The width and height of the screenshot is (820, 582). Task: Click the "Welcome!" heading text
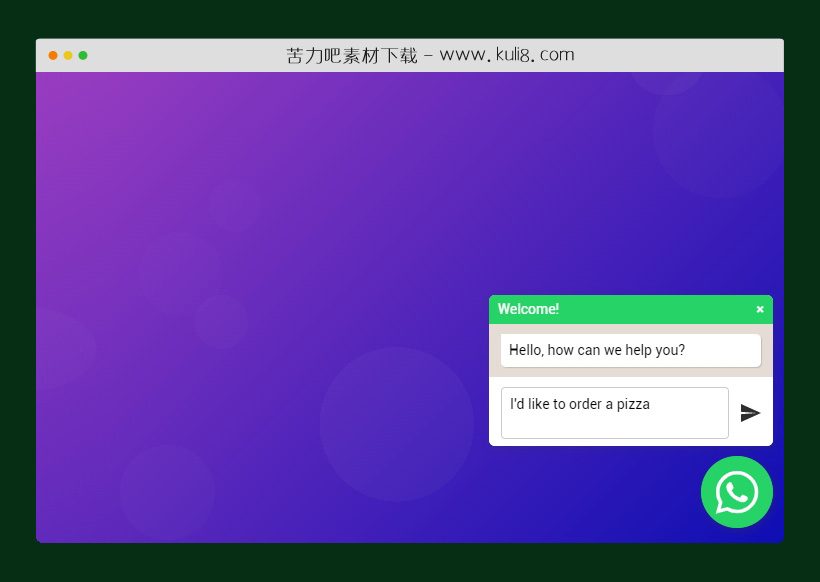tap(528, 310)
